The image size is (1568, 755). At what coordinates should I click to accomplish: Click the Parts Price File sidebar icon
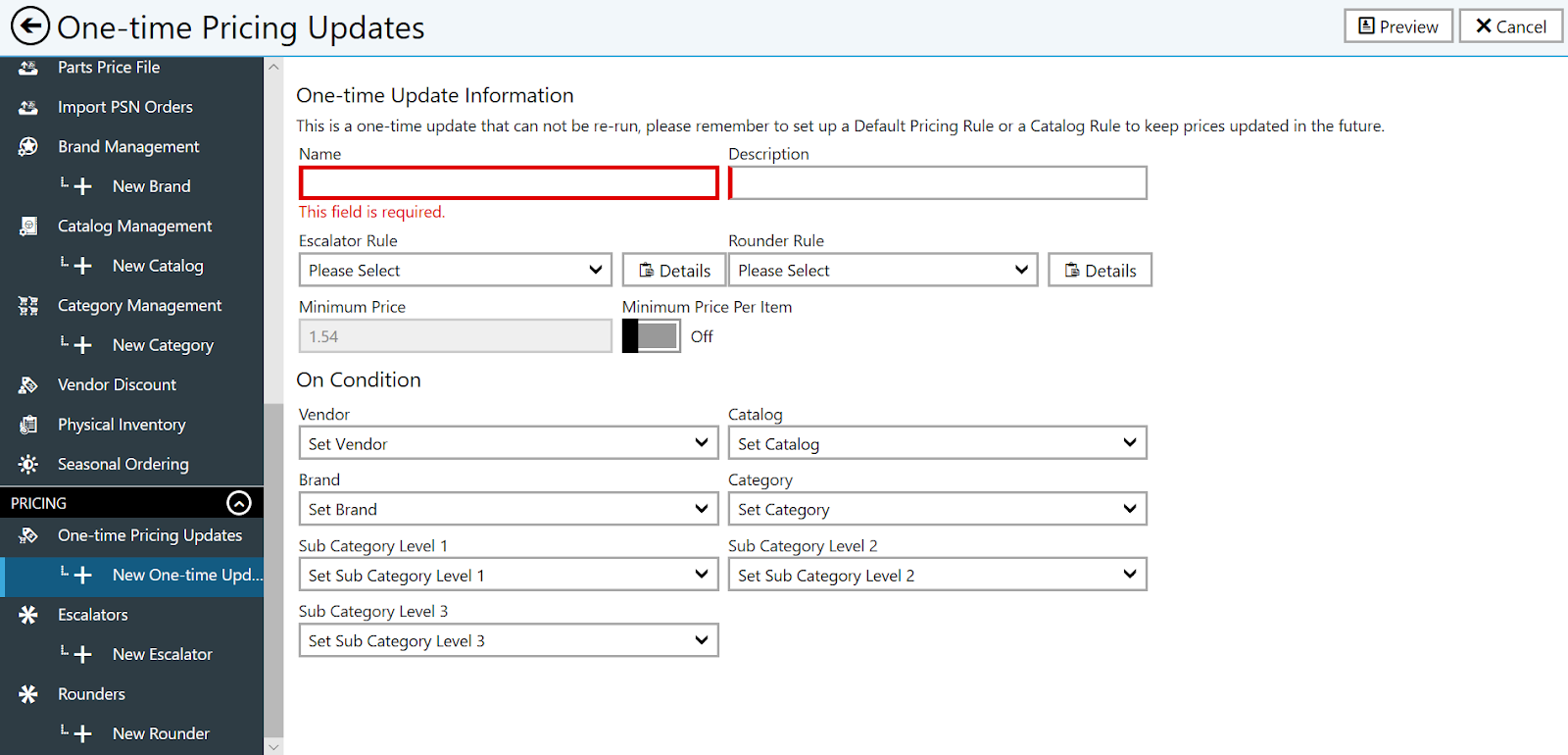pyautogui.click(x=28, y=68)
